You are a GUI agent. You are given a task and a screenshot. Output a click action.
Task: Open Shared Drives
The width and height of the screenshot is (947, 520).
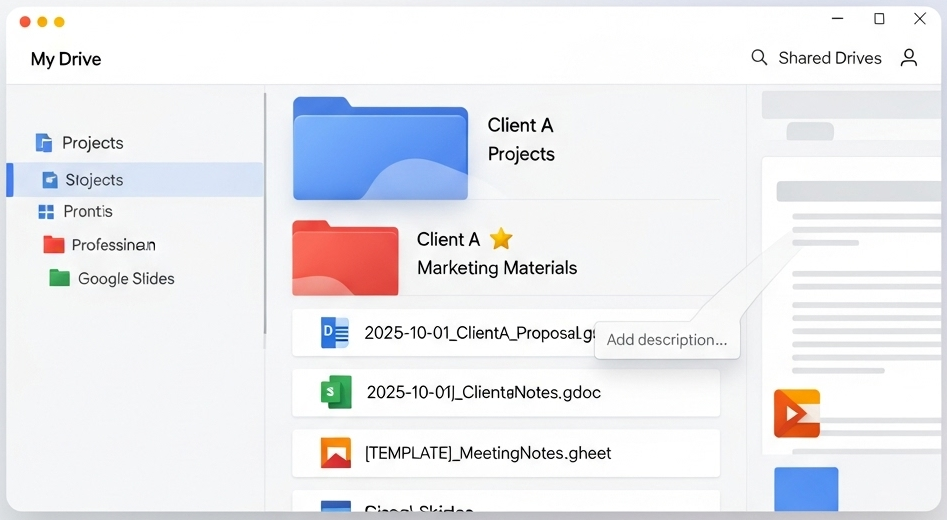tap(830, 58)
